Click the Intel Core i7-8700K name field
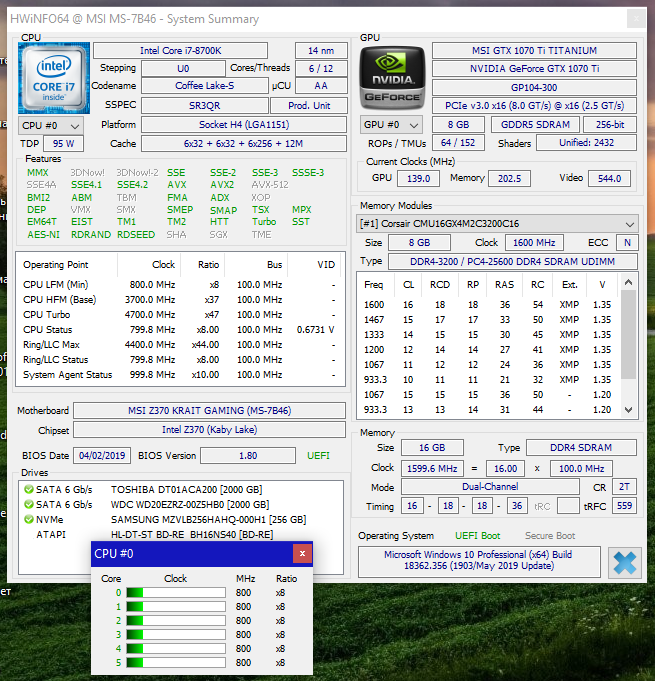 click(180, 51)
